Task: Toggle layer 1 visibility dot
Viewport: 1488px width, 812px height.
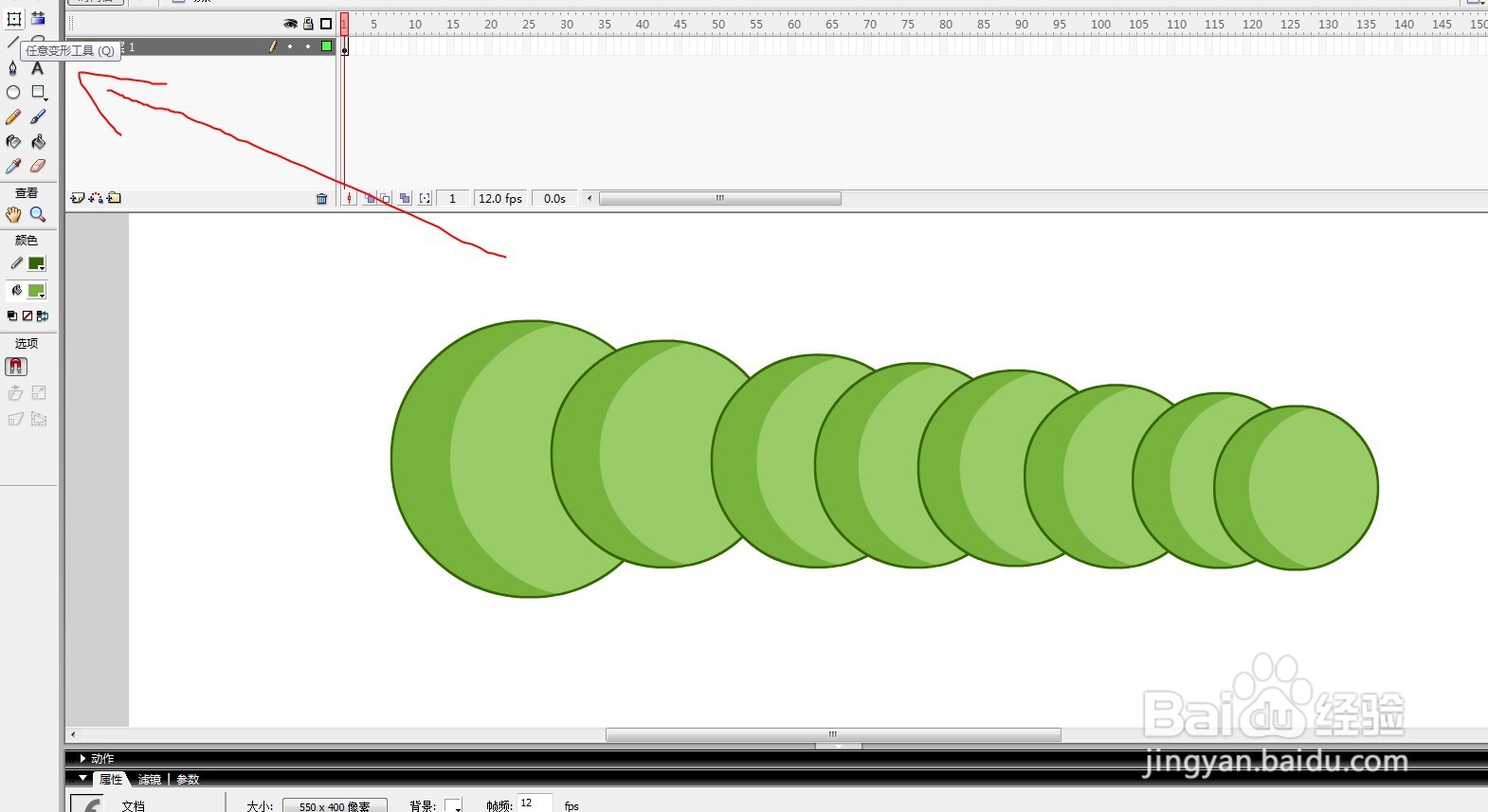Action: tap(290, 46)
